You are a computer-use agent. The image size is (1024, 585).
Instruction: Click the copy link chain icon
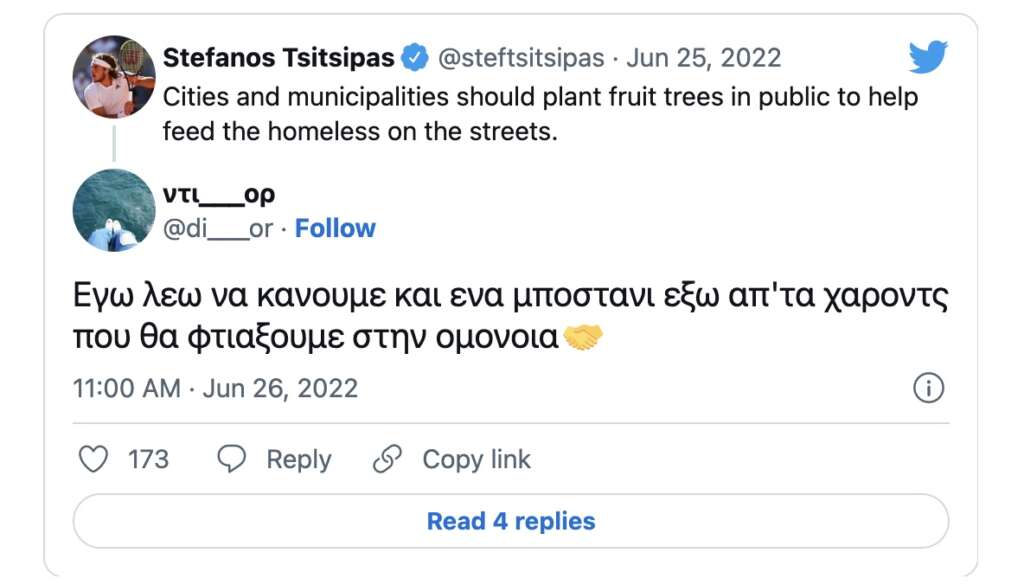point(386,459)
